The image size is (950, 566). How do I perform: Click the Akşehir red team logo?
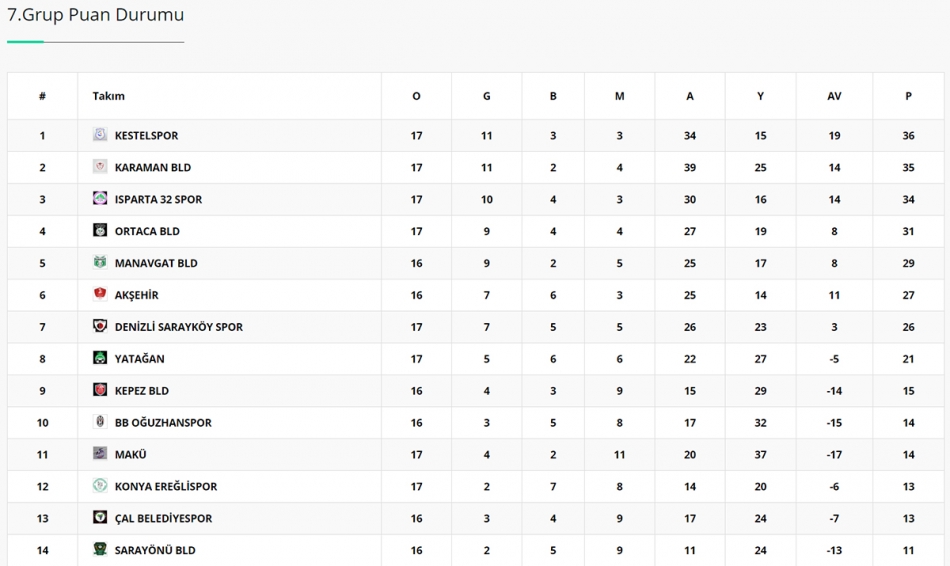(100, 294)
